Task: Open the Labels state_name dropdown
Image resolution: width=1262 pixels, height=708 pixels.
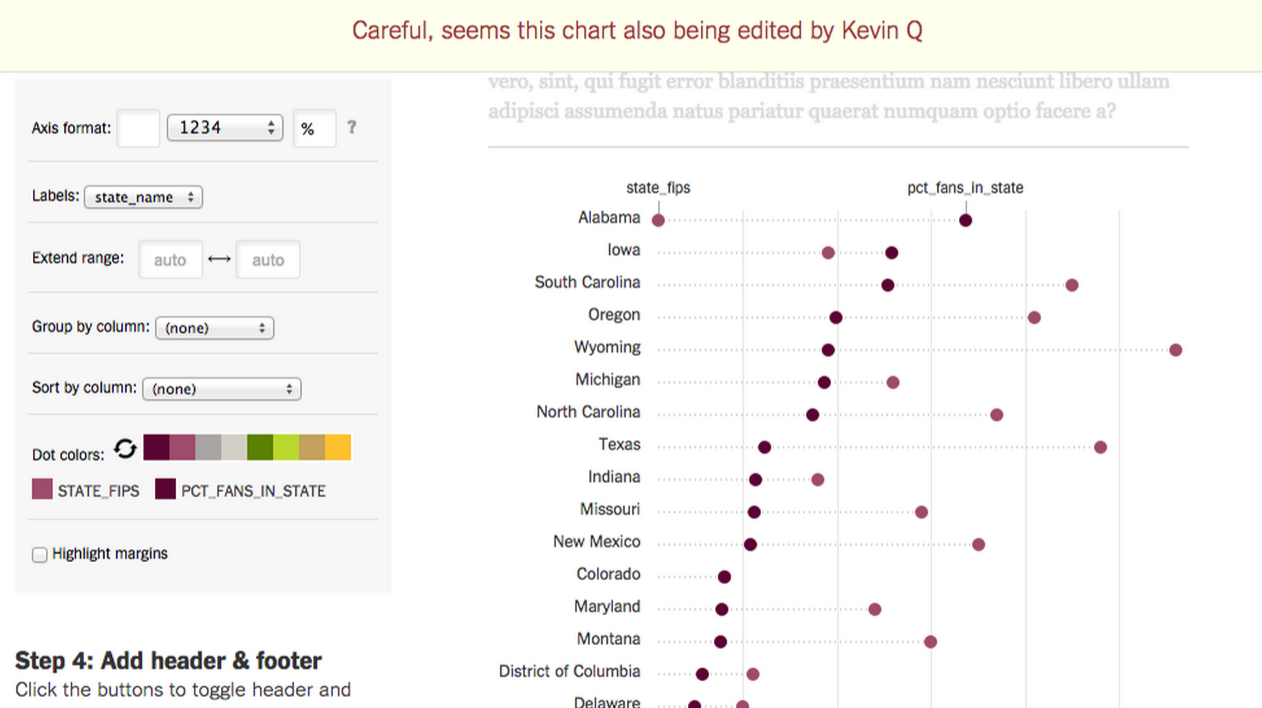Action: pyautogui.click(x=143, y=197)
